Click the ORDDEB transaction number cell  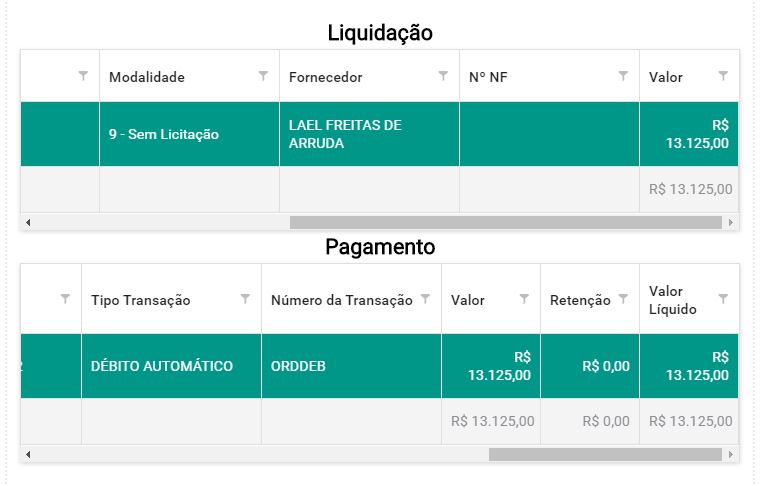pyautogui.click(x=351, y=366)
